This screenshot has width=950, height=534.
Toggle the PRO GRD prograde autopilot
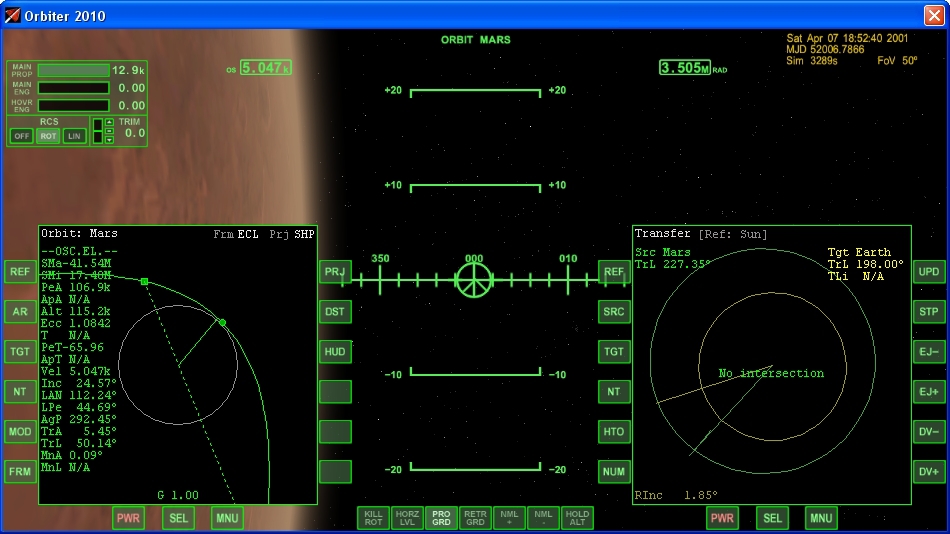(x=441, y=517)
